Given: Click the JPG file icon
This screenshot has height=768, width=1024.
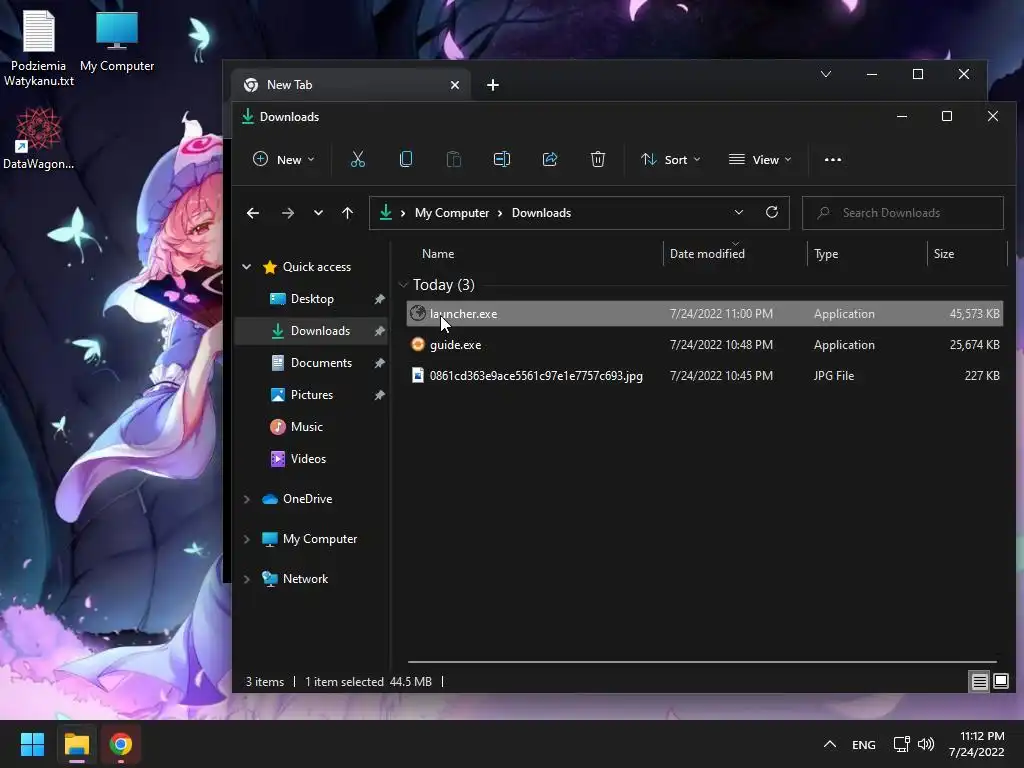Looking at the screenshot, I should tap(418, 375).
